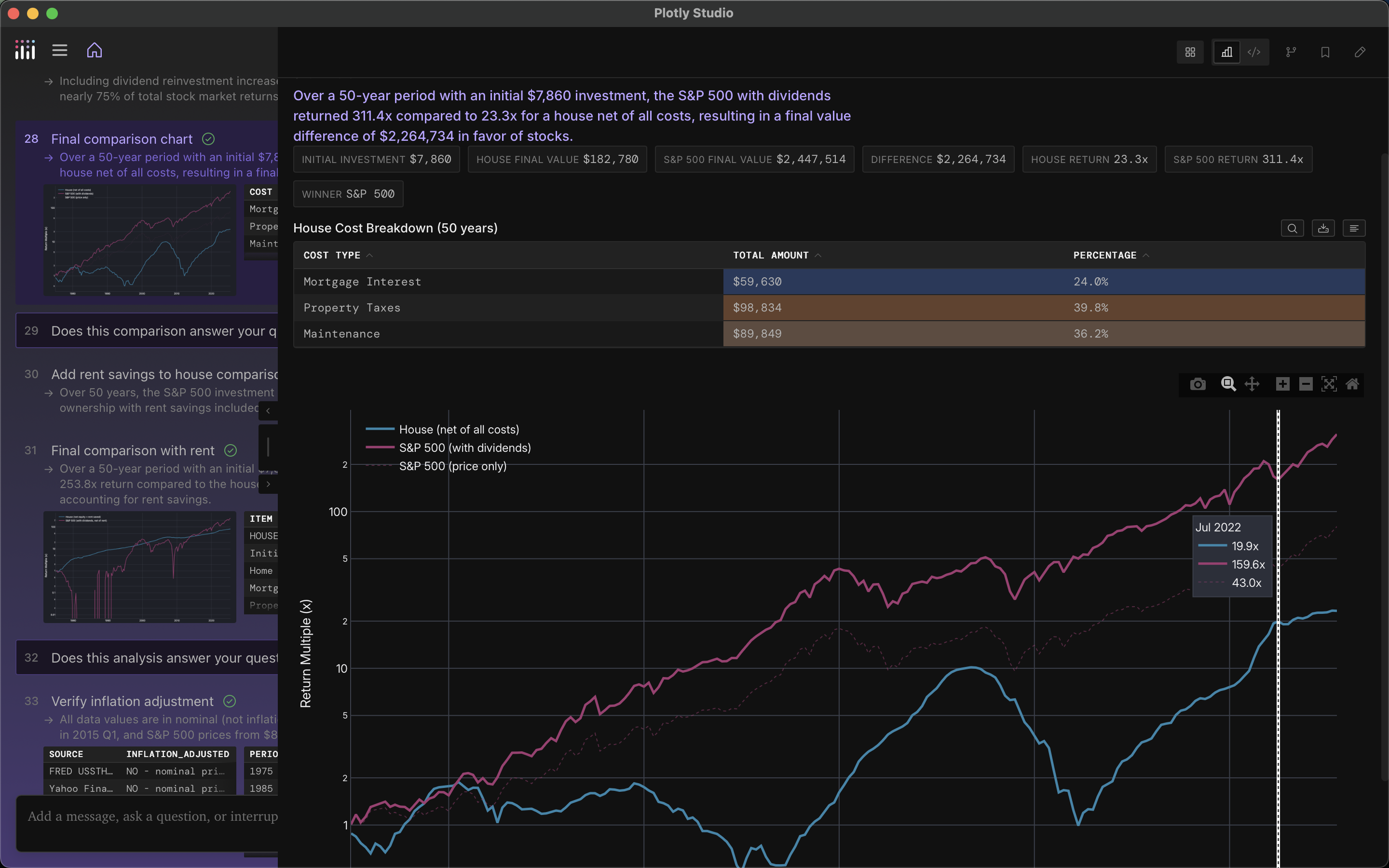The image size is (1389, 868).
Task: Search the House Cost Breakdown table
Action: (x=1293, y=229)
